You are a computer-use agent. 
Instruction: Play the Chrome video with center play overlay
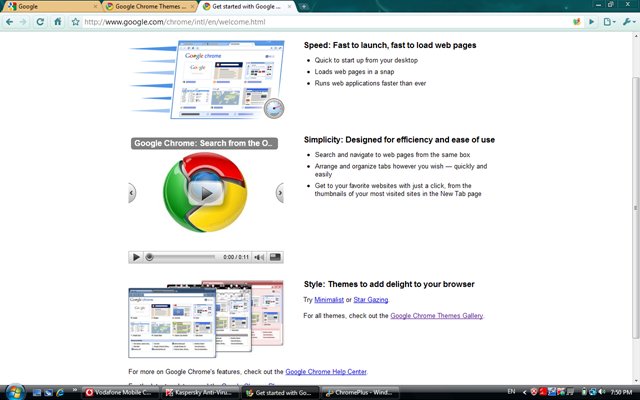205,193
